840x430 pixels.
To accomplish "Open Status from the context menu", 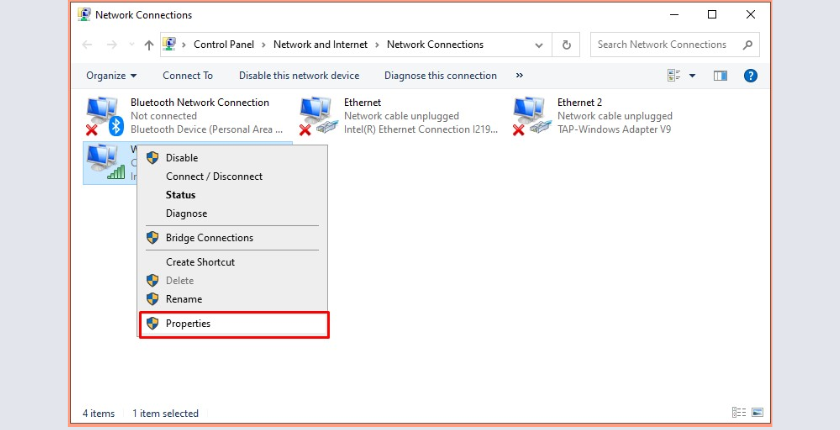I will pos(234,195).
